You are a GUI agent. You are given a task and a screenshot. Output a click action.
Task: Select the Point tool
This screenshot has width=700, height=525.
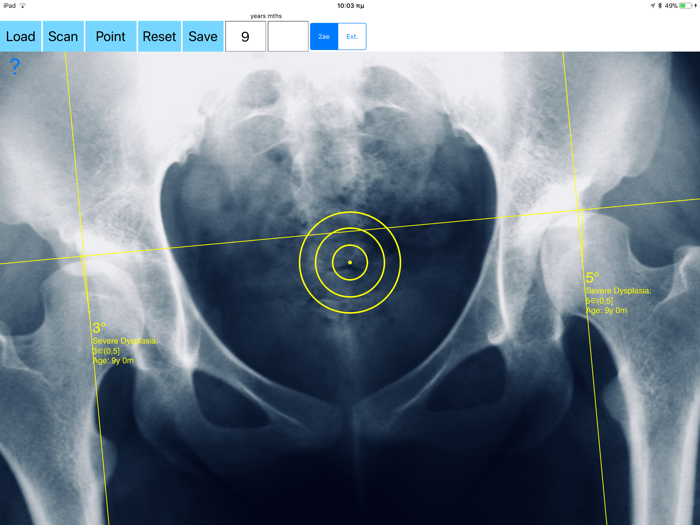111,36
